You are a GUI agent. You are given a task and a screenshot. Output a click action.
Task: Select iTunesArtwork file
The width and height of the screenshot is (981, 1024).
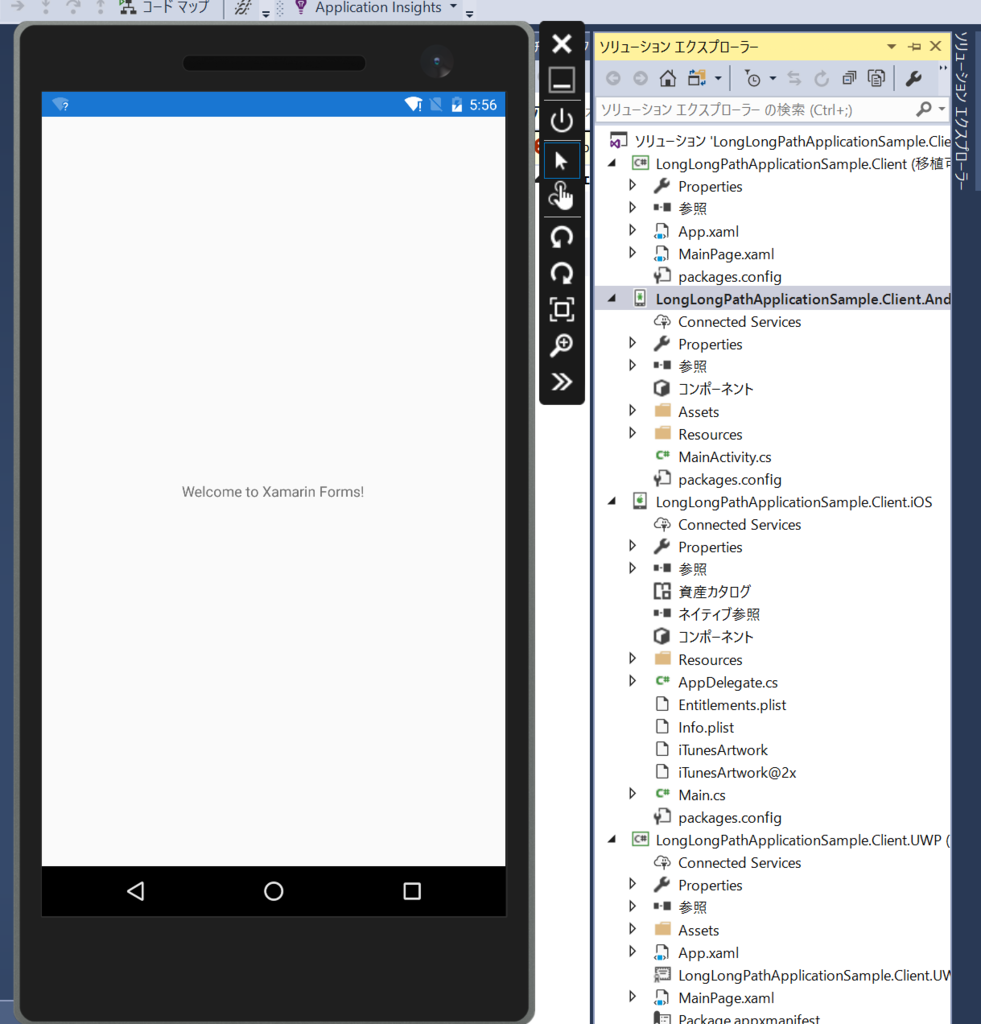(x=722, y=750)
